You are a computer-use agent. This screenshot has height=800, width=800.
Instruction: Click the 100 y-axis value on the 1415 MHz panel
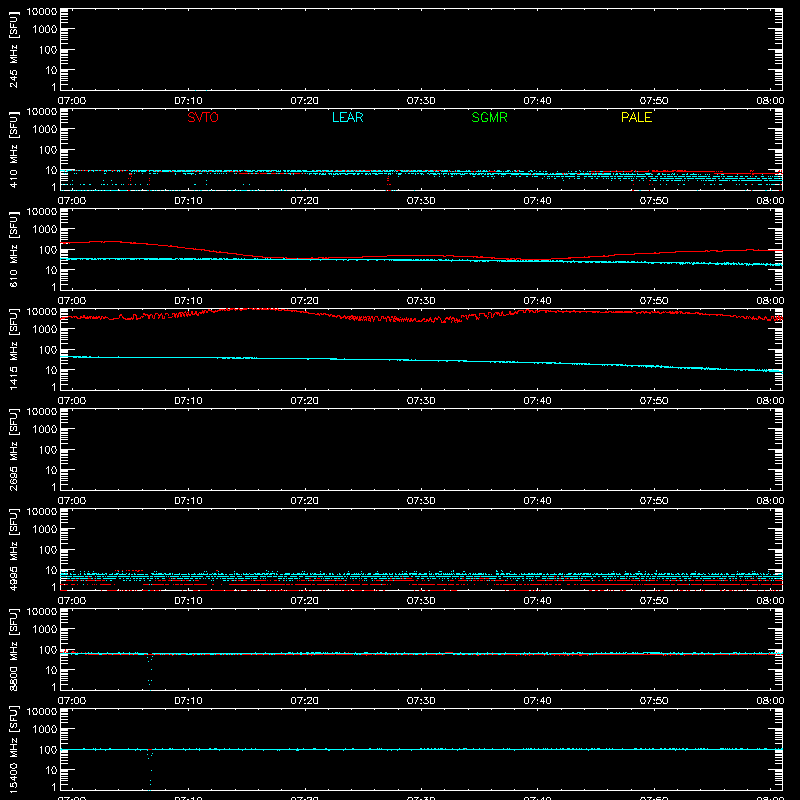point(48,350)
